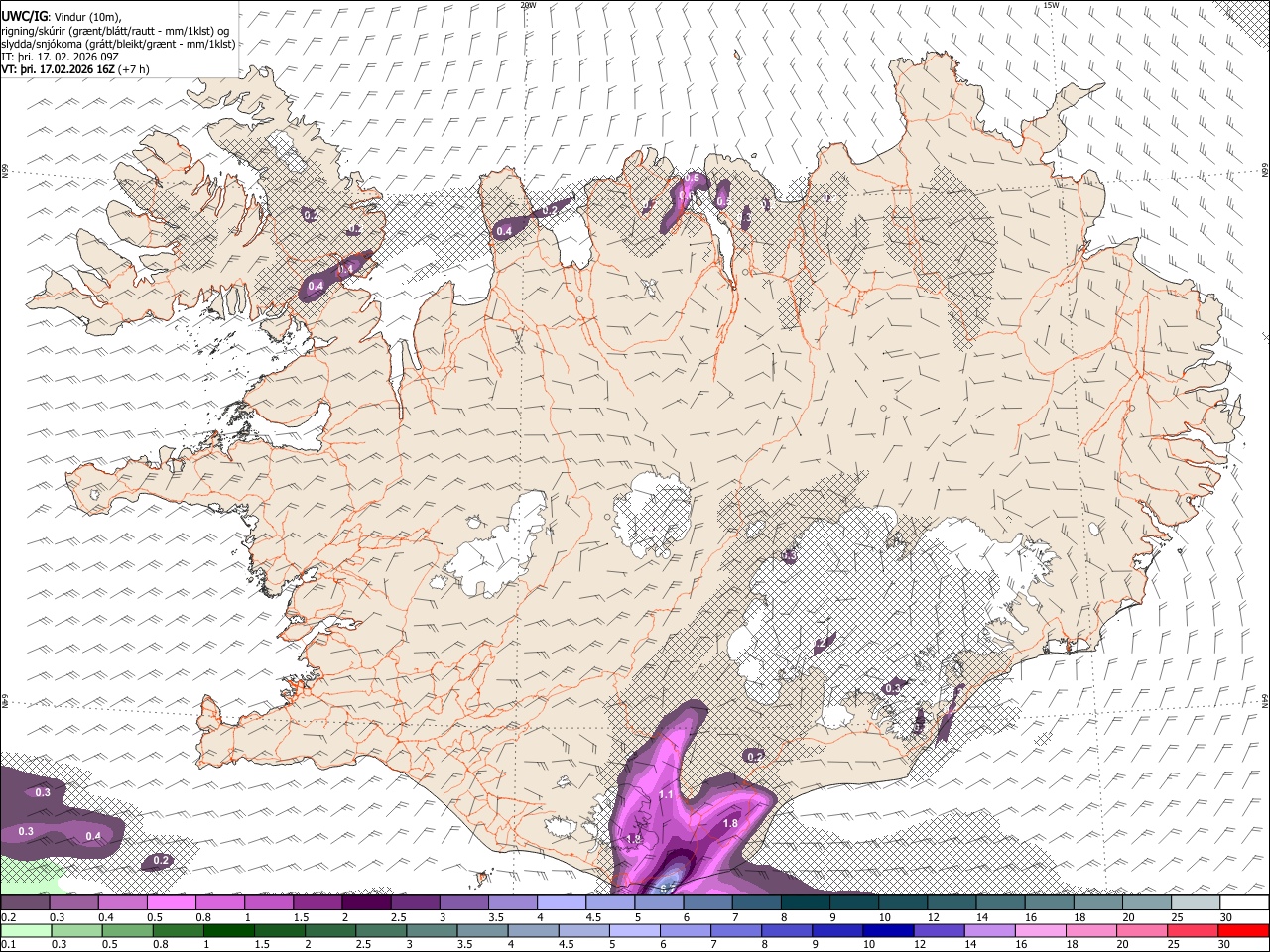Image resolution: width=1270 pixels, height=952 pixels.
Task: Click the dark teal snow swatch between 8 and 9
Action: (805, 903)
